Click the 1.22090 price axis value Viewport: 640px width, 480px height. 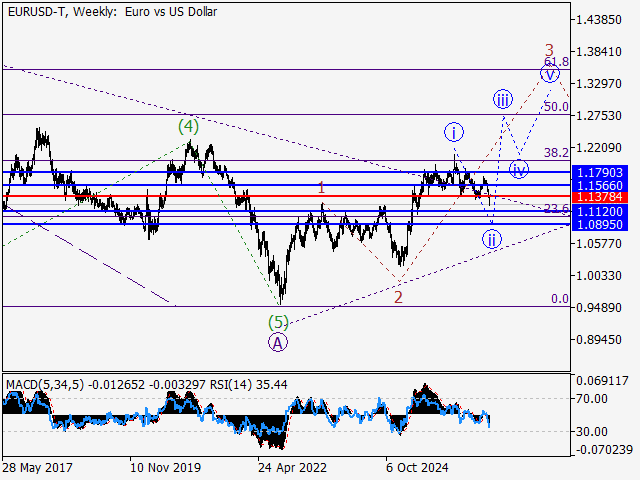tap(599, 148)
